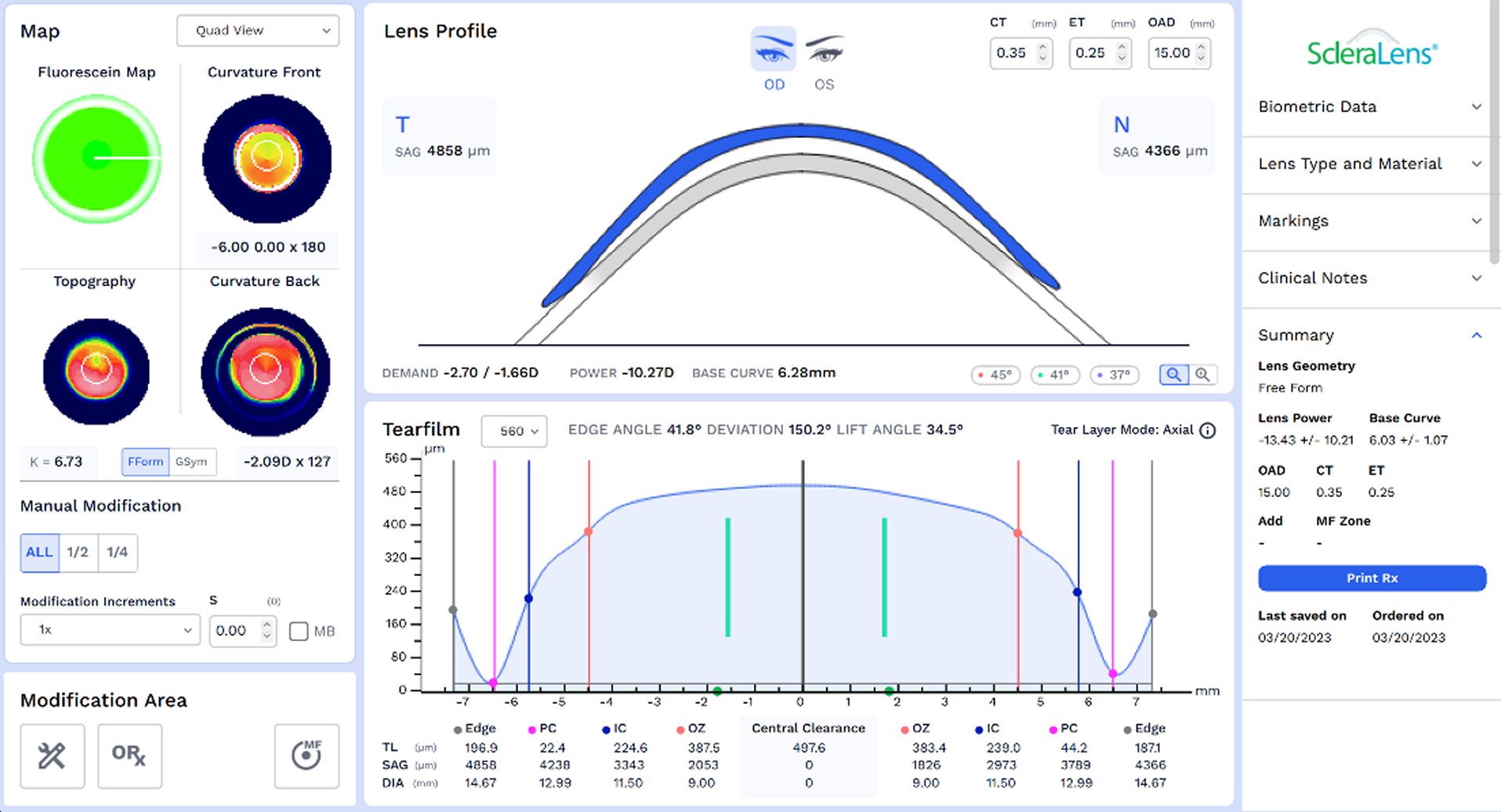The image size is (1501, 812).
Task: Click the Tear Layer Mode info icon
Action: click(x=1208, y=430)
